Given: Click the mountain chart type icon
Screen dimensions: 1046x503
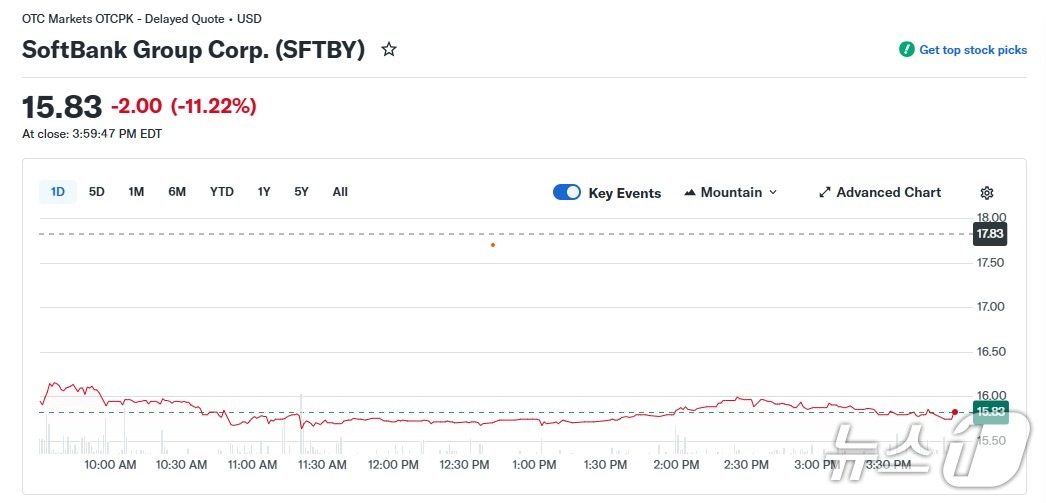Looking at the screenshot, I should tap(690, 192).
